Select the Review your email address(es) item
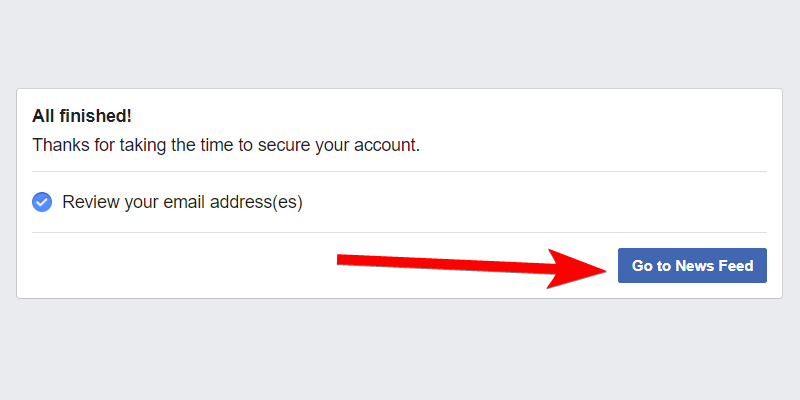This screenshot has width=800, height=400. pyautogui.click(x=182, y=202)
